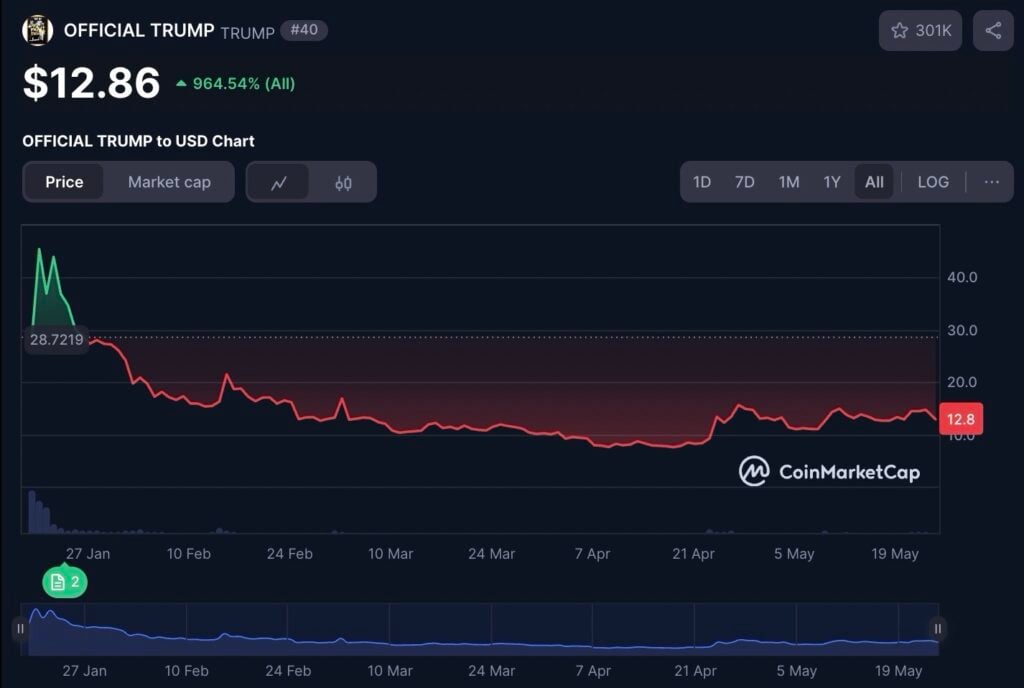The width and height of the screenshot is (1024, 688).
Task: Click the 19 May label under the range navigator
Action: point(899,671)
